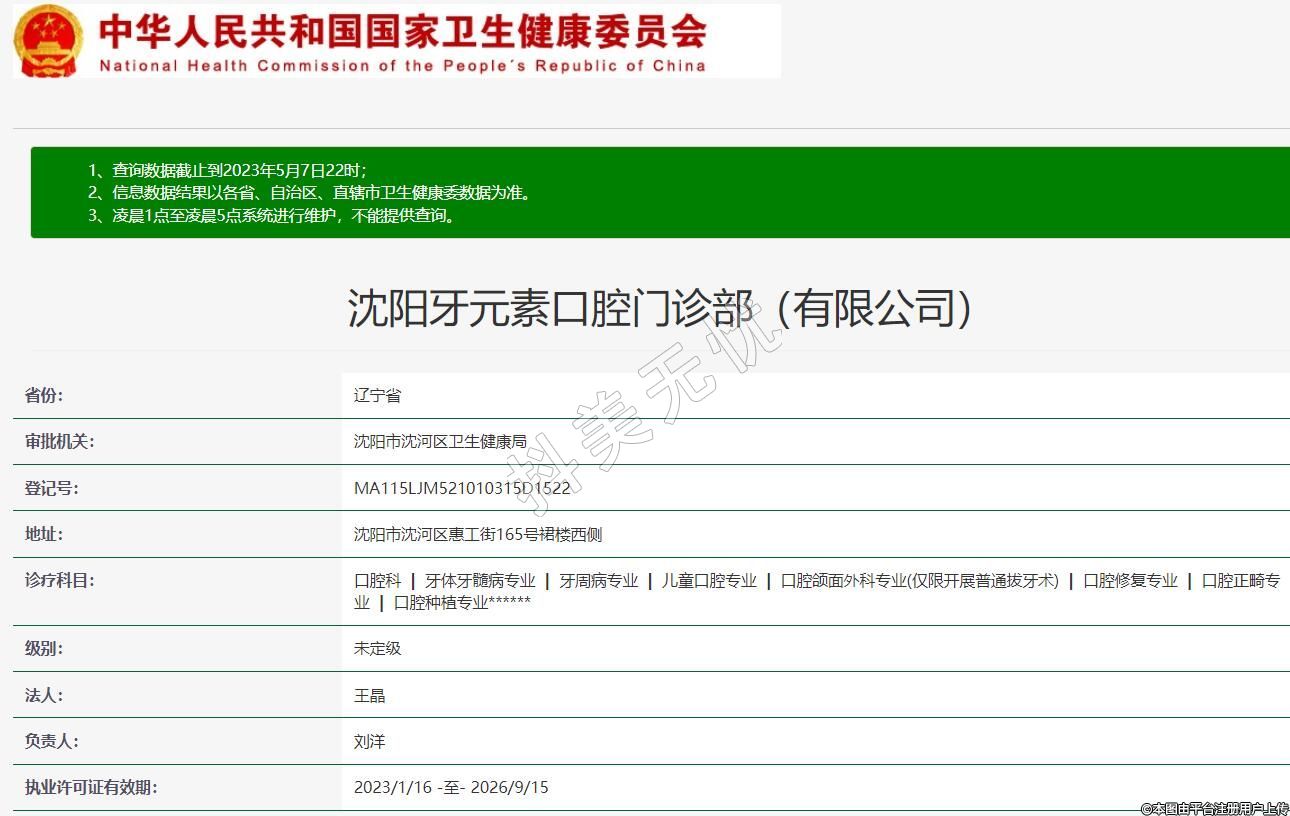Click the clinic name heading 沈阳牙元素口腔门诊部
The image size is (1290, 816).
[x=660, y=308]
